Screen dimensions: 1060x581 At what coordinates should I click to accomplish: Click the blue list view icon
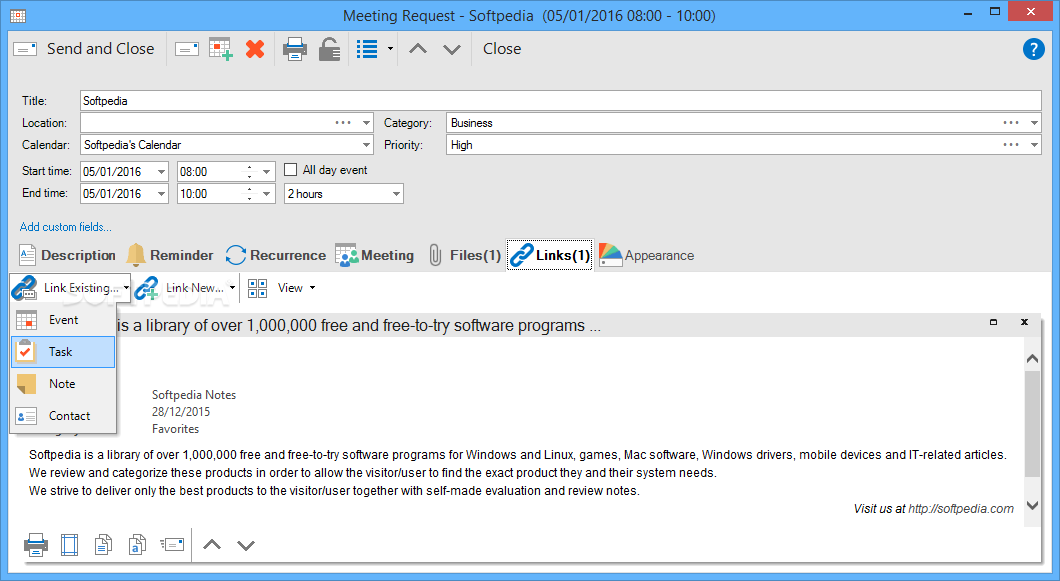367,49
